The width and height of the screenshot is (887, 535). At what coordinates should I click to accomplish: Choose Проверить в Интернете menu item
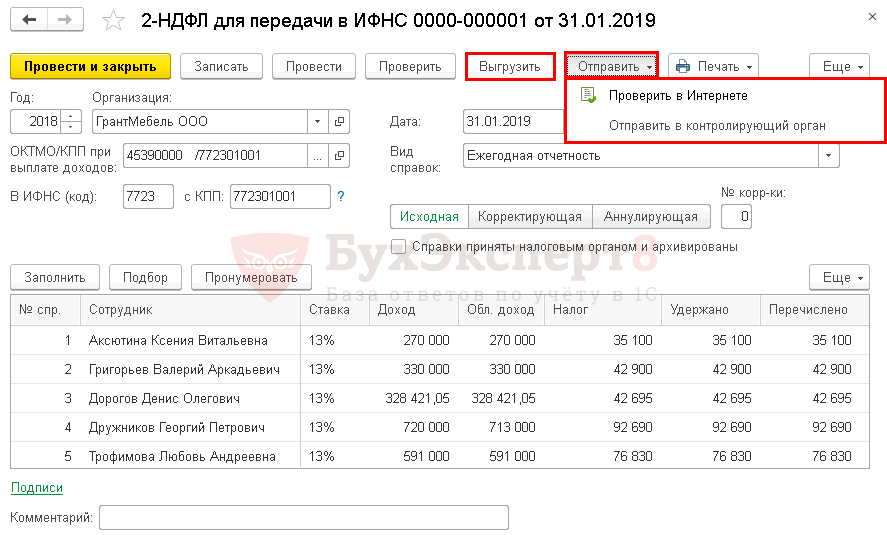[678, 96]
